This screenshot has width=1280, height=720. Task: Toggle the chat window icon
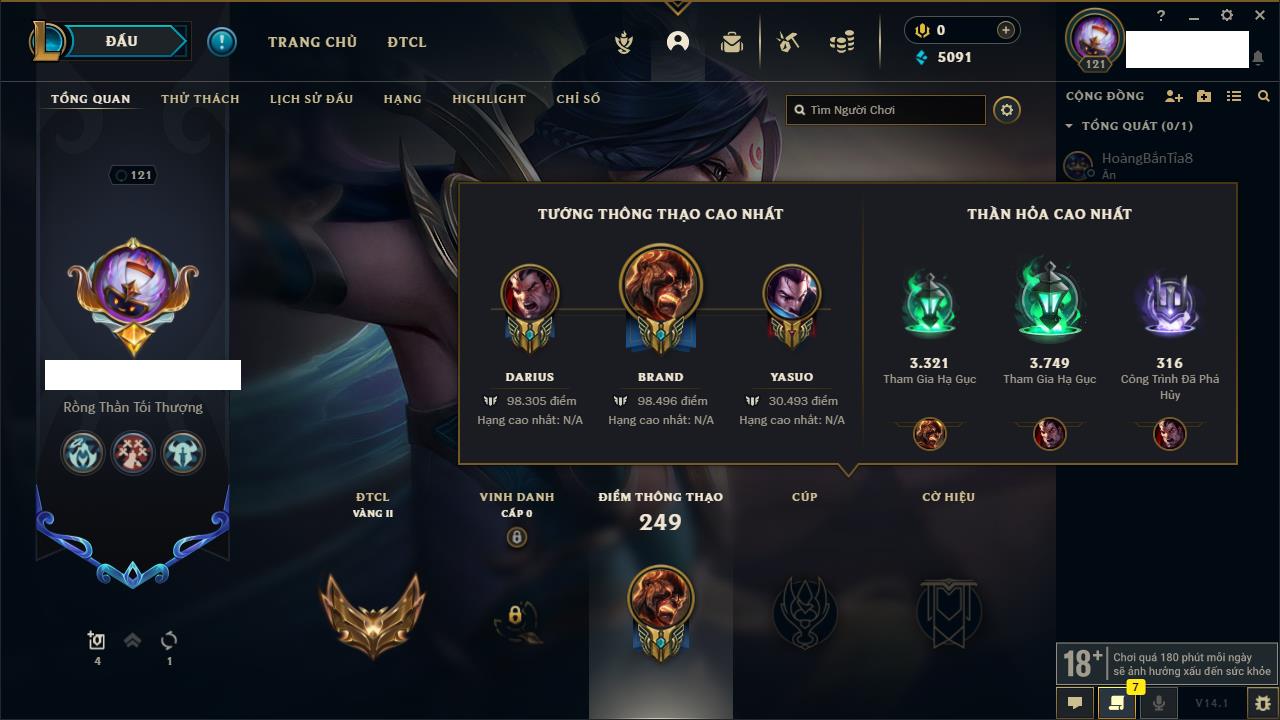tap(1075, 702)
